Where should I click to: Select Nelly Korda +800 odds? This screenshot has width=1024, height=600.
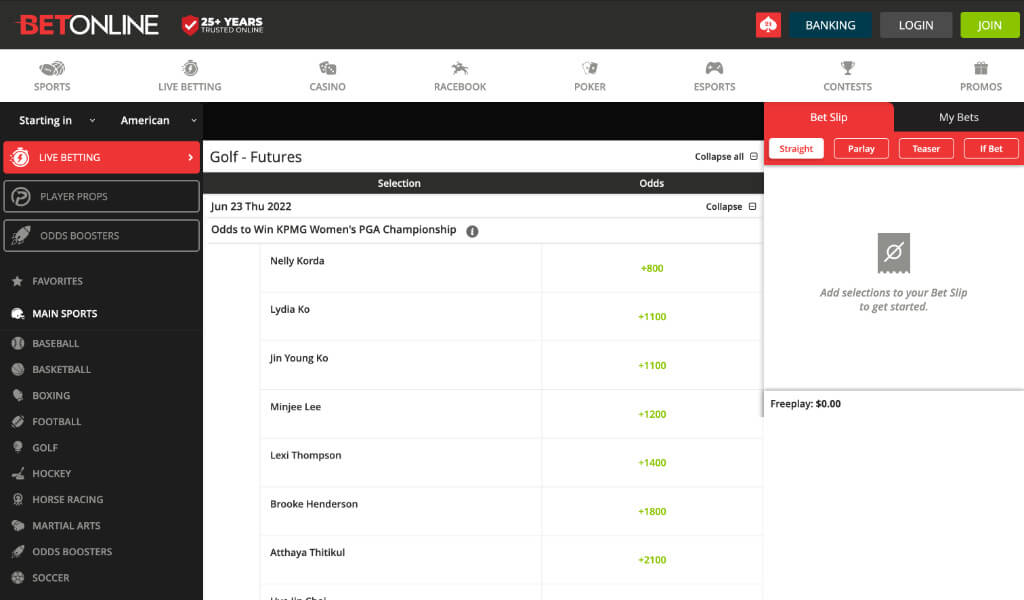click(x=652, y=268)
